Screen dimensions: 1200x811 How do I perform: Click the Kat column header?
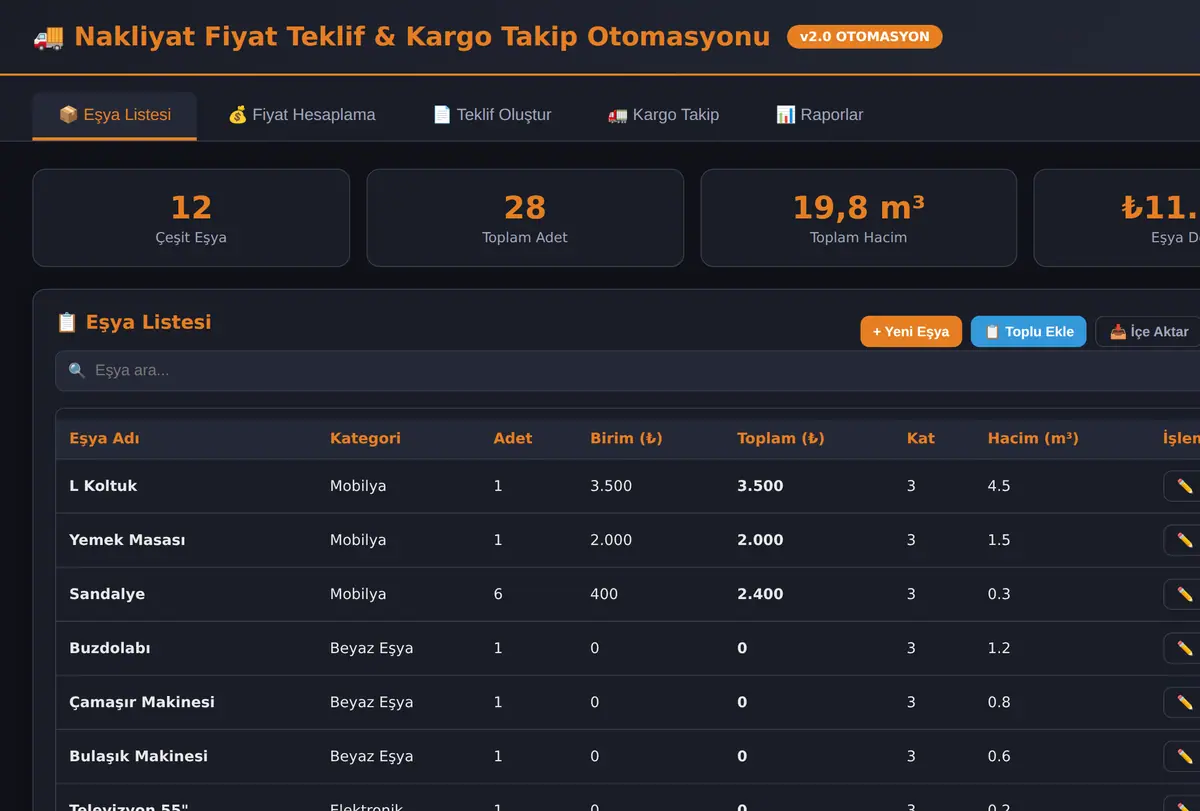921,439
